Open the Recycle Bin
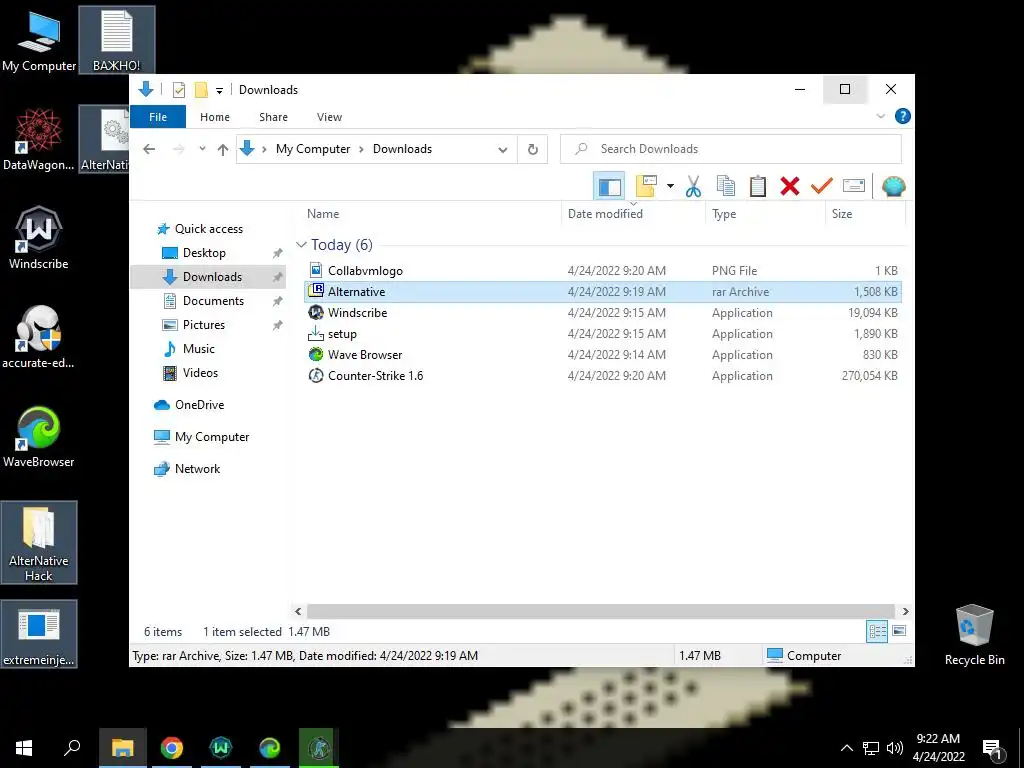The height and width of the screenshot is (768, 1024). pos(974,635)
